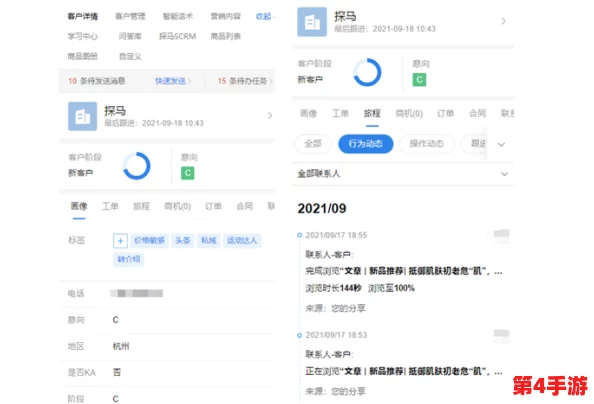Open the 全部联系人 dropdown
The height and width of the screenshot is (404, 594).
pos(403,174)
